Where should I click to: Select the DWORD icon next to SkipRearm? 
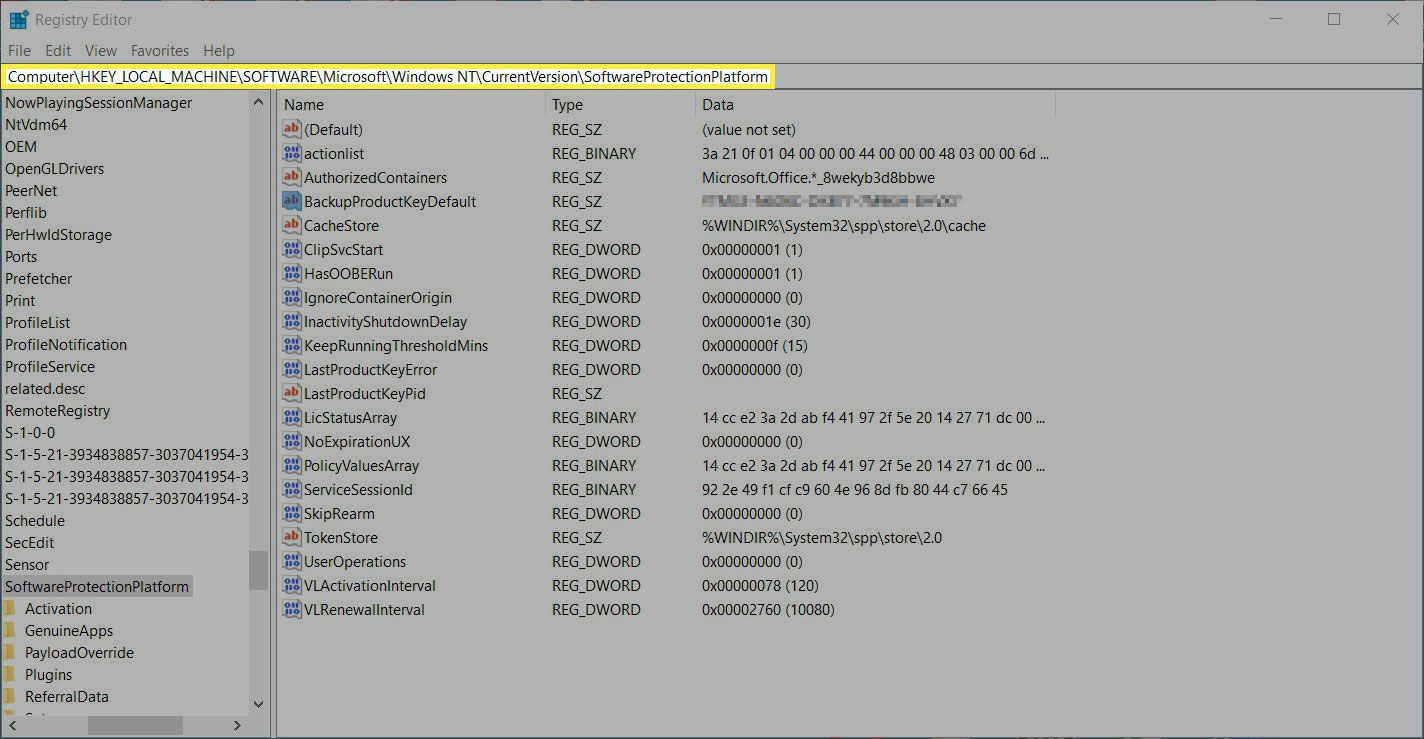click(x=291, y=513)
